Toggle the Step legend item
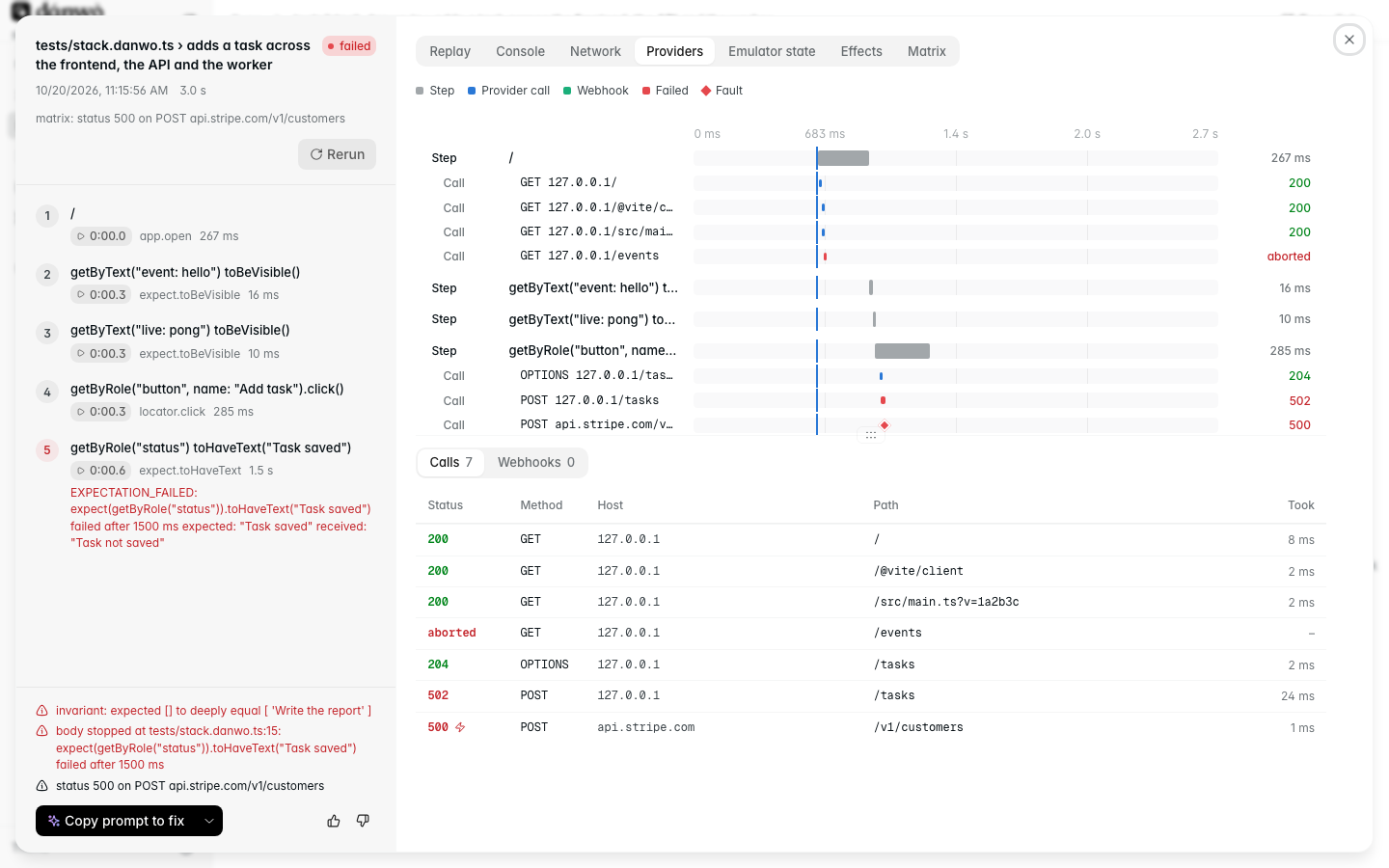 click(x=435, y=91)
